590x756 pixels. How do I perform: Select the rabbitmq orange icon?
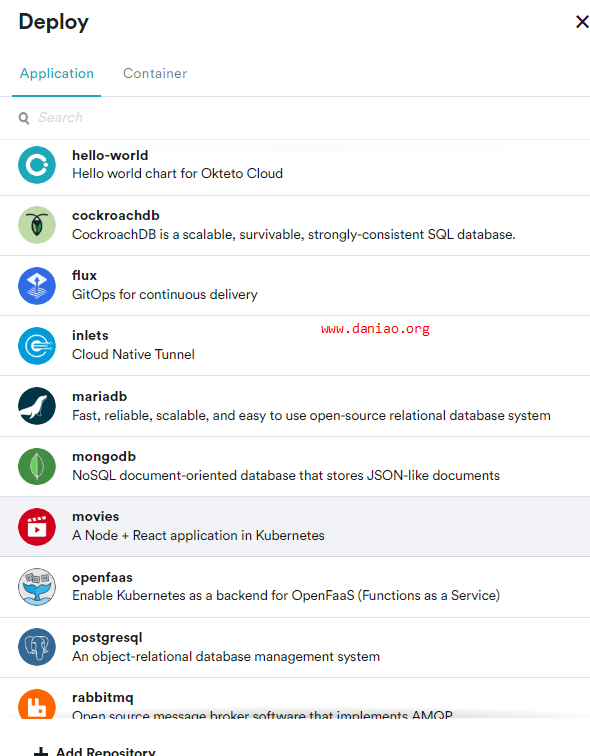[x=37, y=704]
